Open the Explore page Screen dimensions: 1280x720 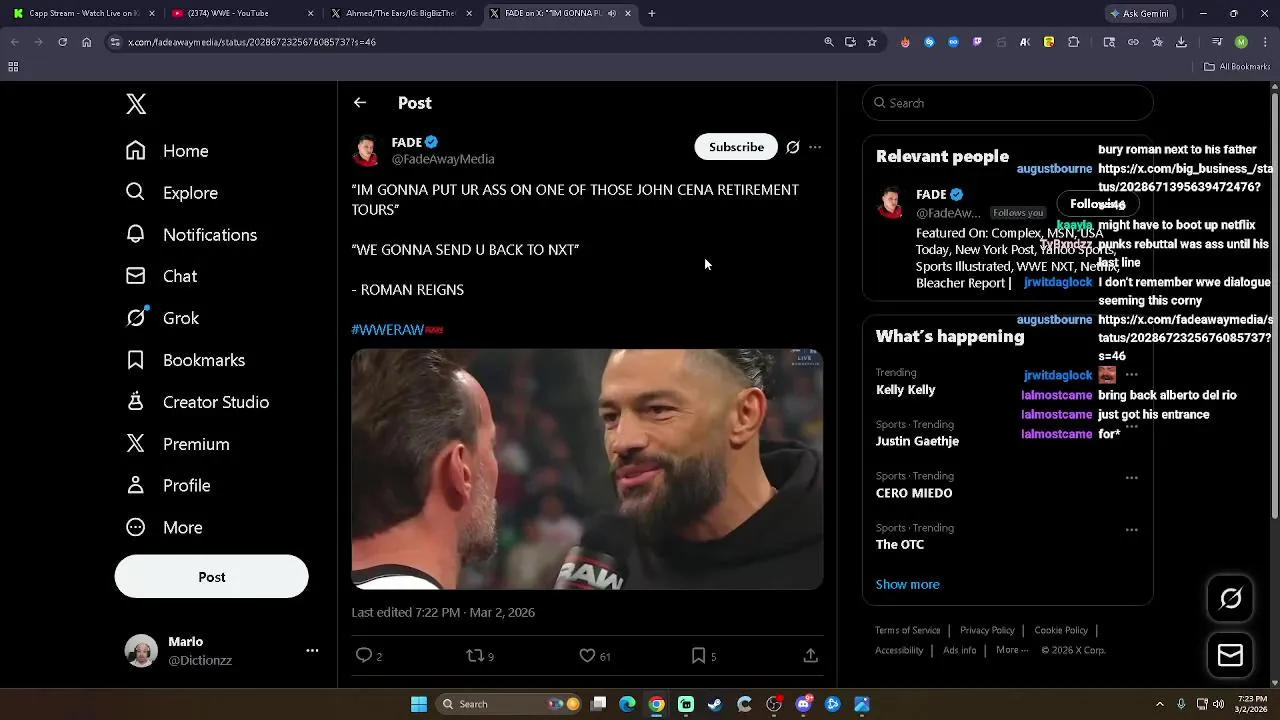(171, 193)
